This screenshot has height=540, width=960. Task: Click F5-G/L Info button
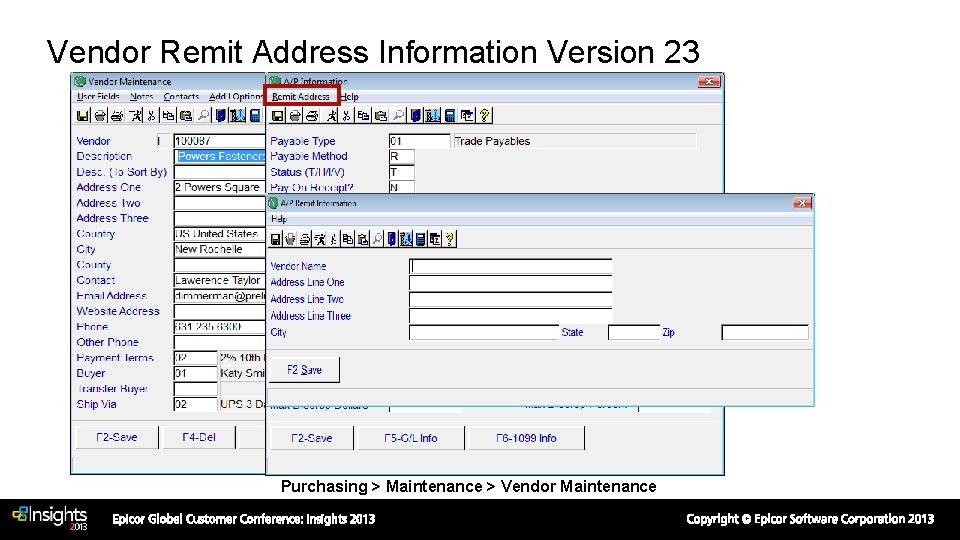pyautogui.click(x=410, y=438)
